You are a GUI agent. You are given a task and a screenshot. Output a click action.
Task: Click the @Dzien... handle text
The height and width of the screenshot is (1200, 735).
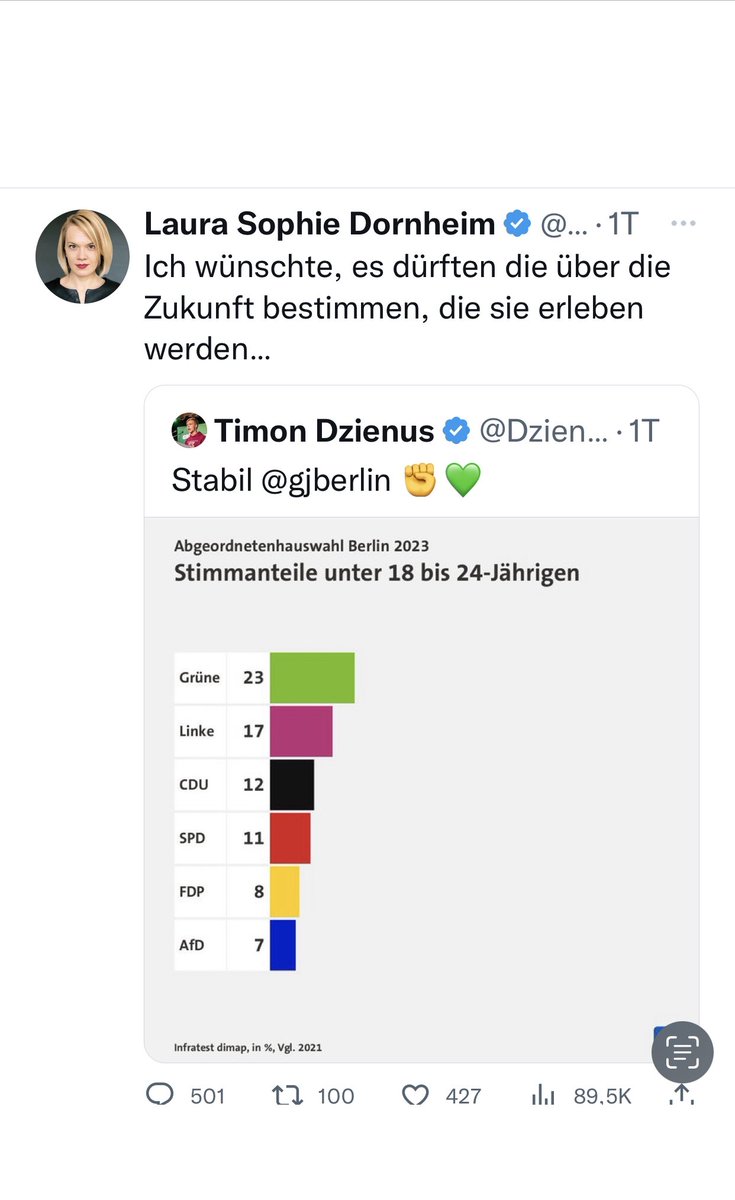(543, 431)
